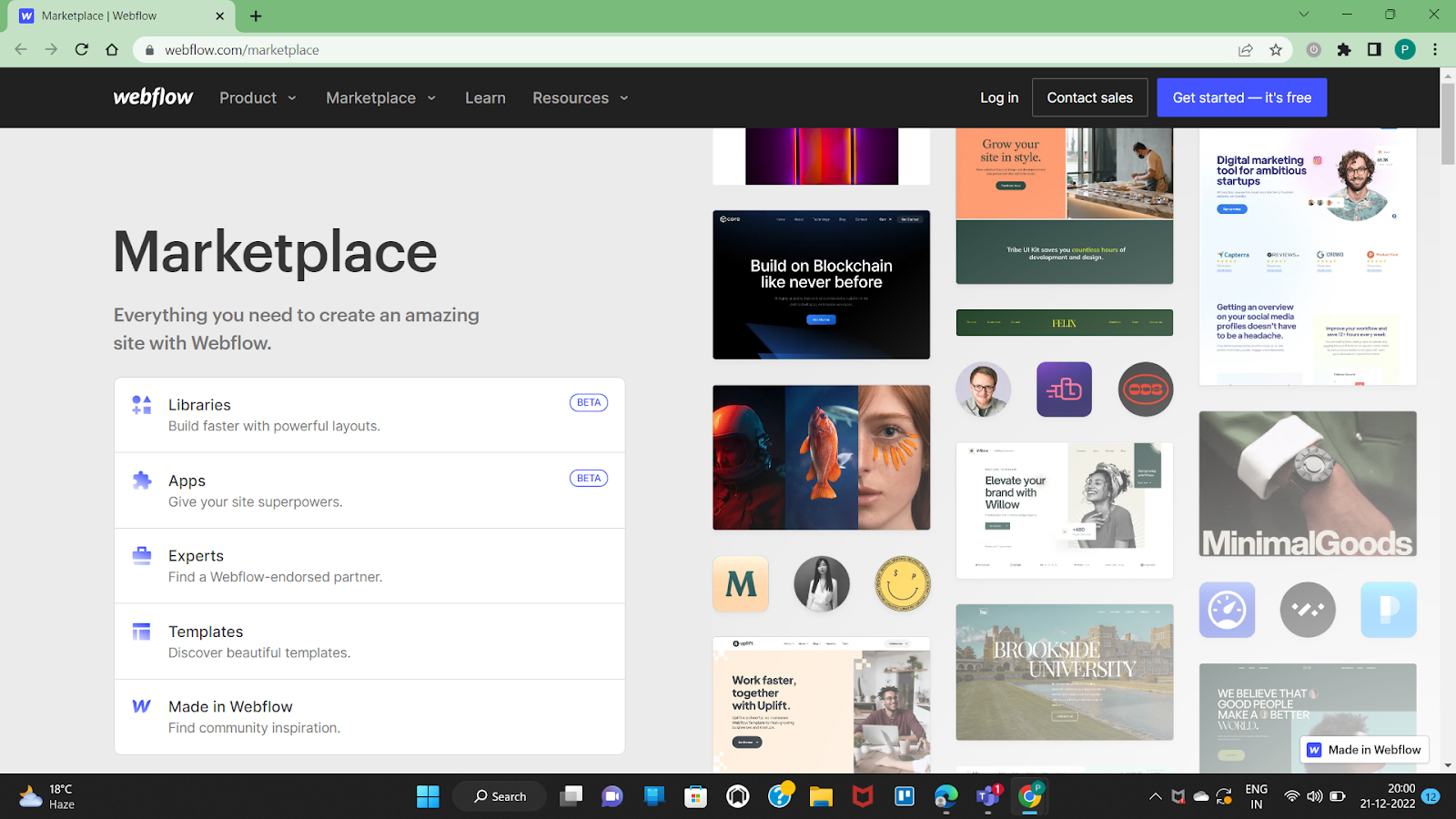Open the purple app icon tile
Viewport: 1456px width, 819px height.
1065,389
